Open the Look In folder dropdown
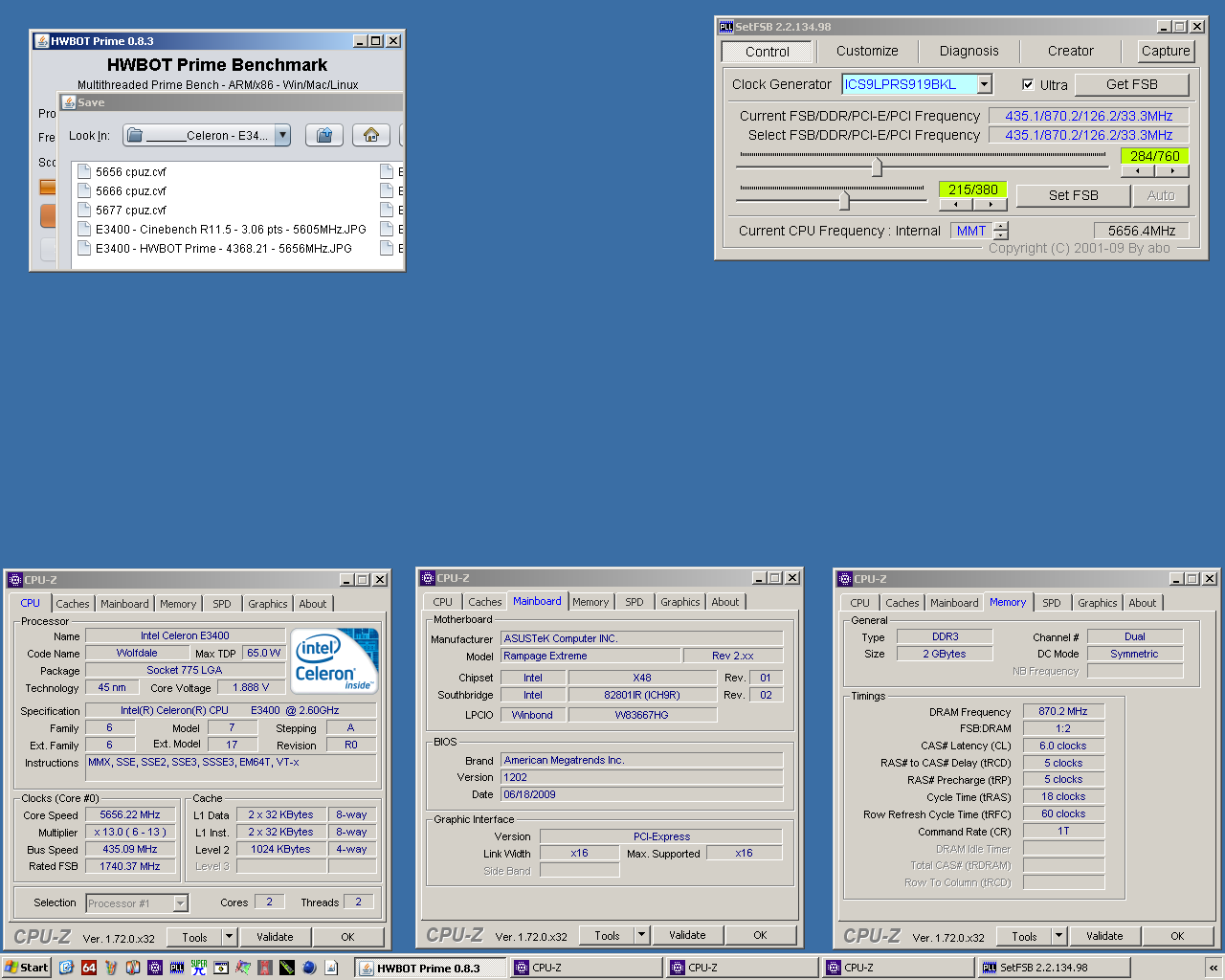 282,135
